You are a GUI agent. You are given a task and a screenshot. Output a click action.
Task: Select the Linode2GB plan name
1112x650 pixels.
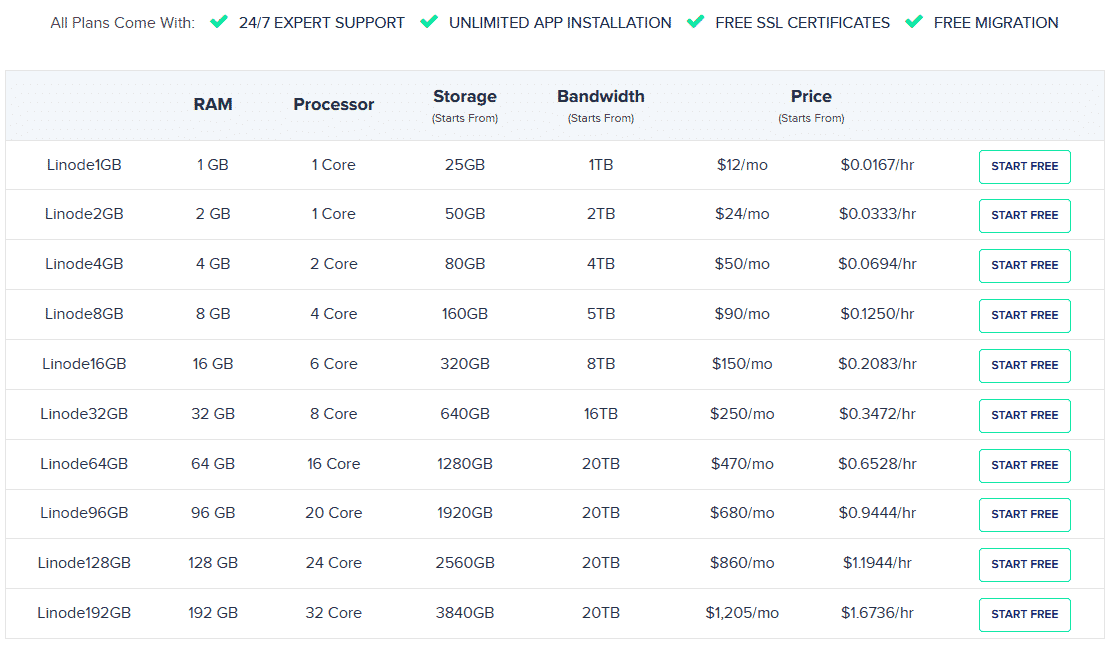(x=84, y=213)
